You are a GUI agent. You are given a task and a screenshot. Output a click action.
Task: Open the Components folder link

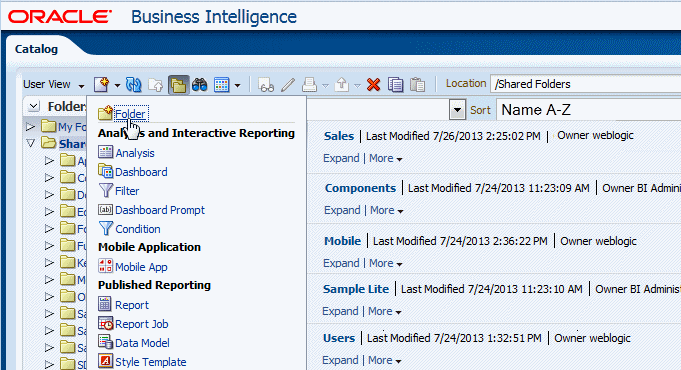tap(360, 188)
